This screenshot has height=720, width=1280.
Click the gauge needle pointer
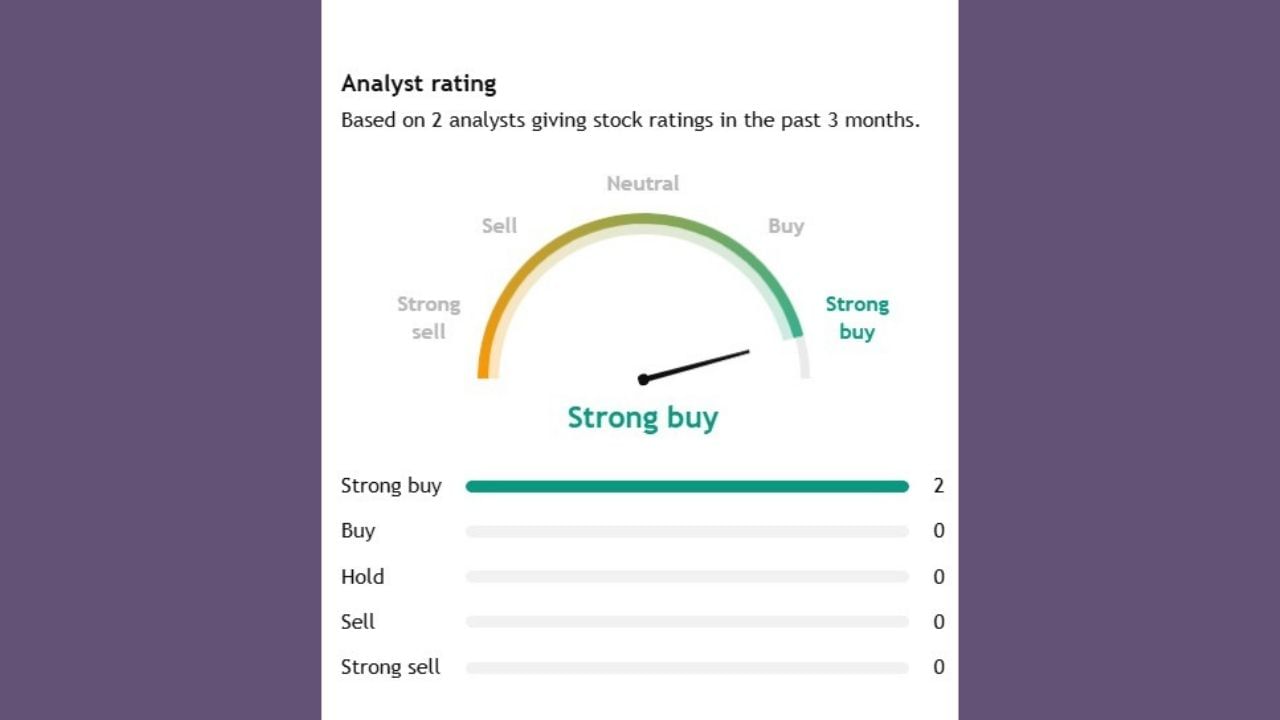(696, 365)
